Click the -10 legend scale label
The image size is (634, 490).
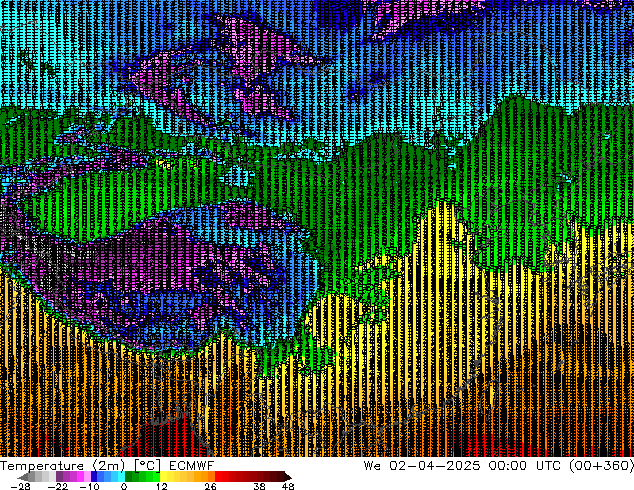click(89, 486)
